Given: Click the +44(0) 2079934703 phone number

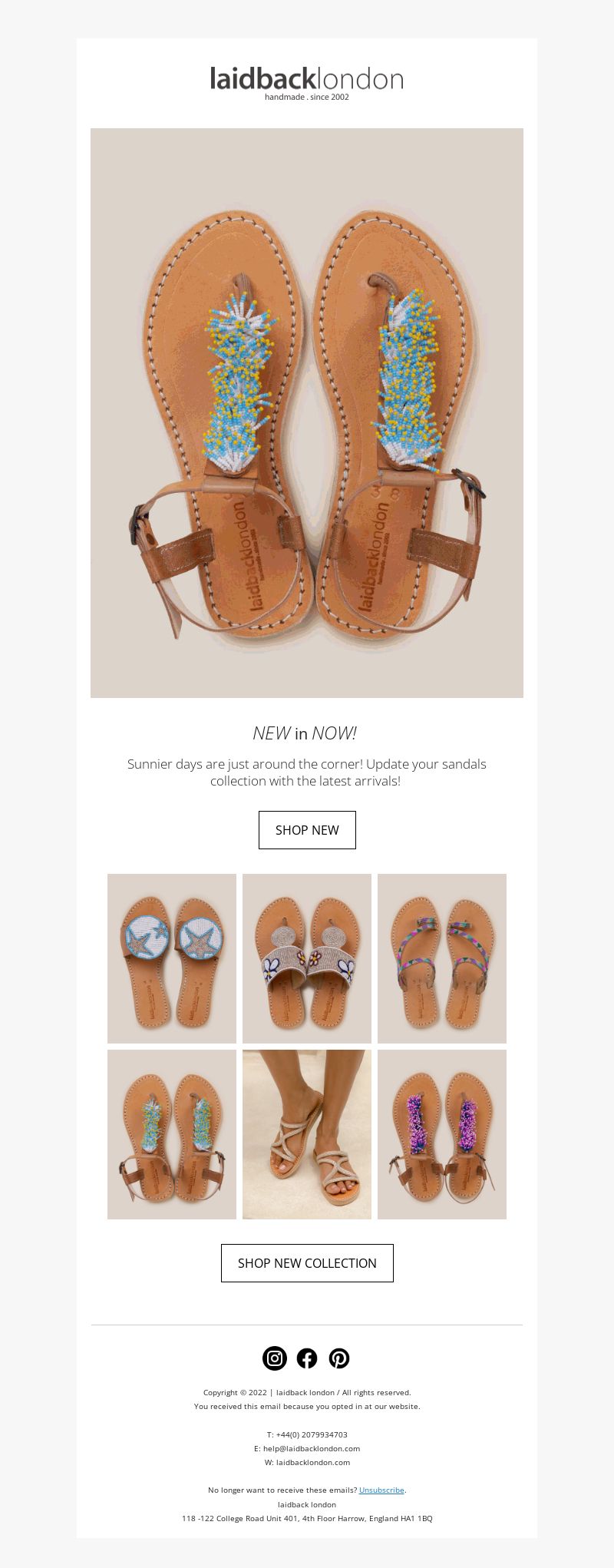Looking at the screenshot, I should pyautogui.click(x=312, y=1434).
